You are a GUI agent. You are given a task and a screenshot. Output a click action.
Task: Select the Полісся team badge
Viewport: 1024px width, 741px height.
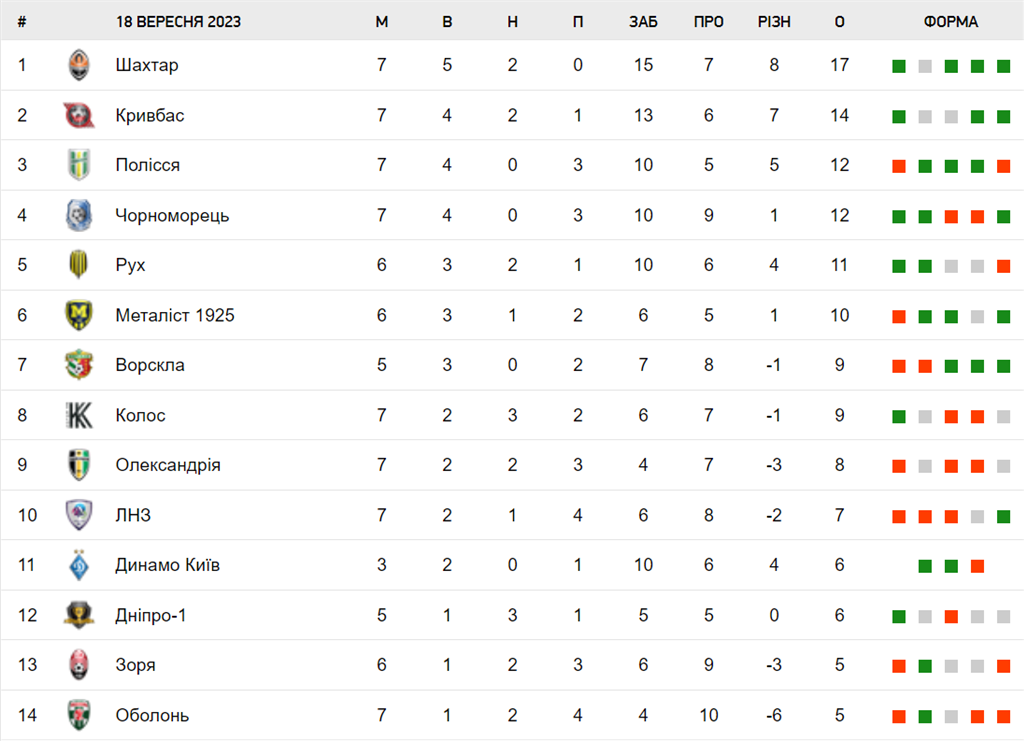[79, 165]
